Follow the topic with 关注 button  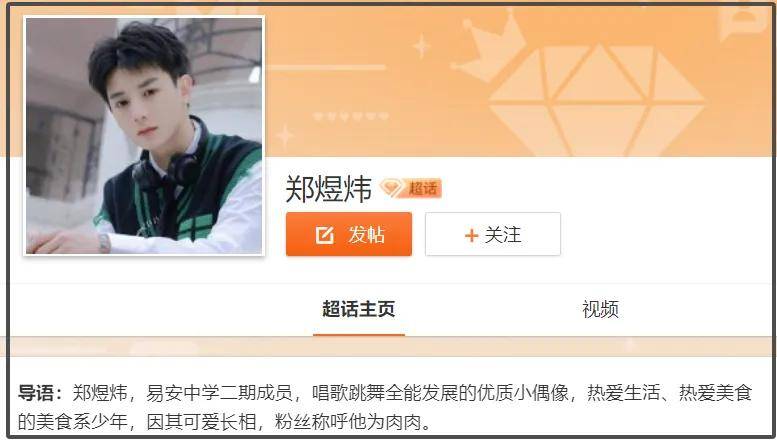point(493,234)
